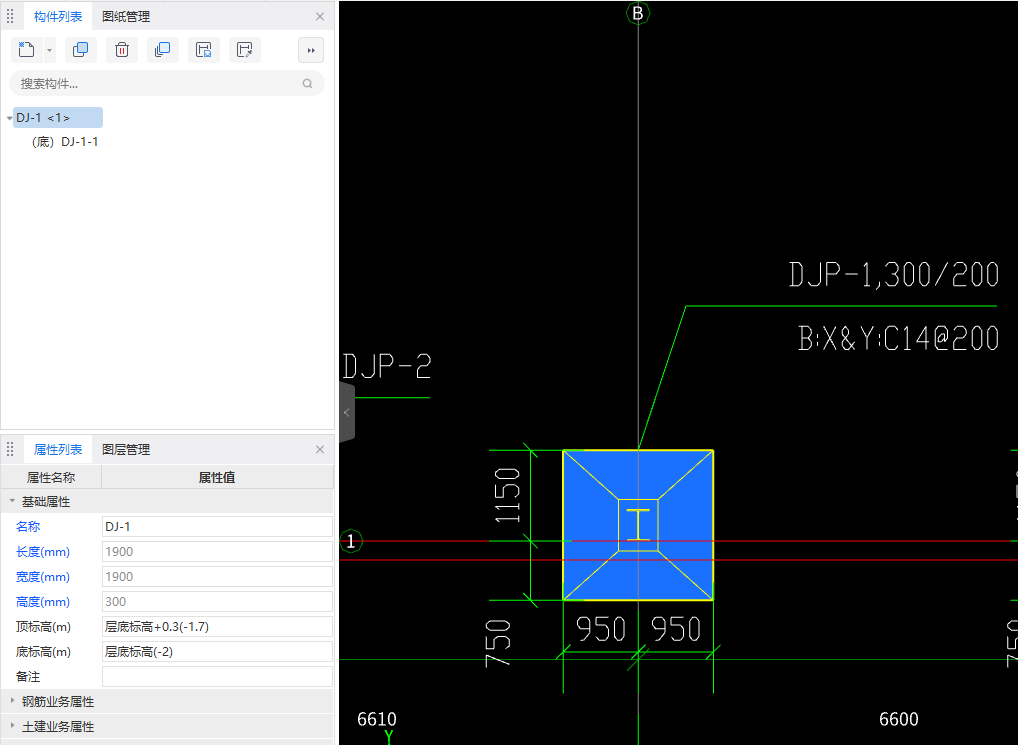
Task: Edit the 名称 value DJ-1
Action: 217,526
